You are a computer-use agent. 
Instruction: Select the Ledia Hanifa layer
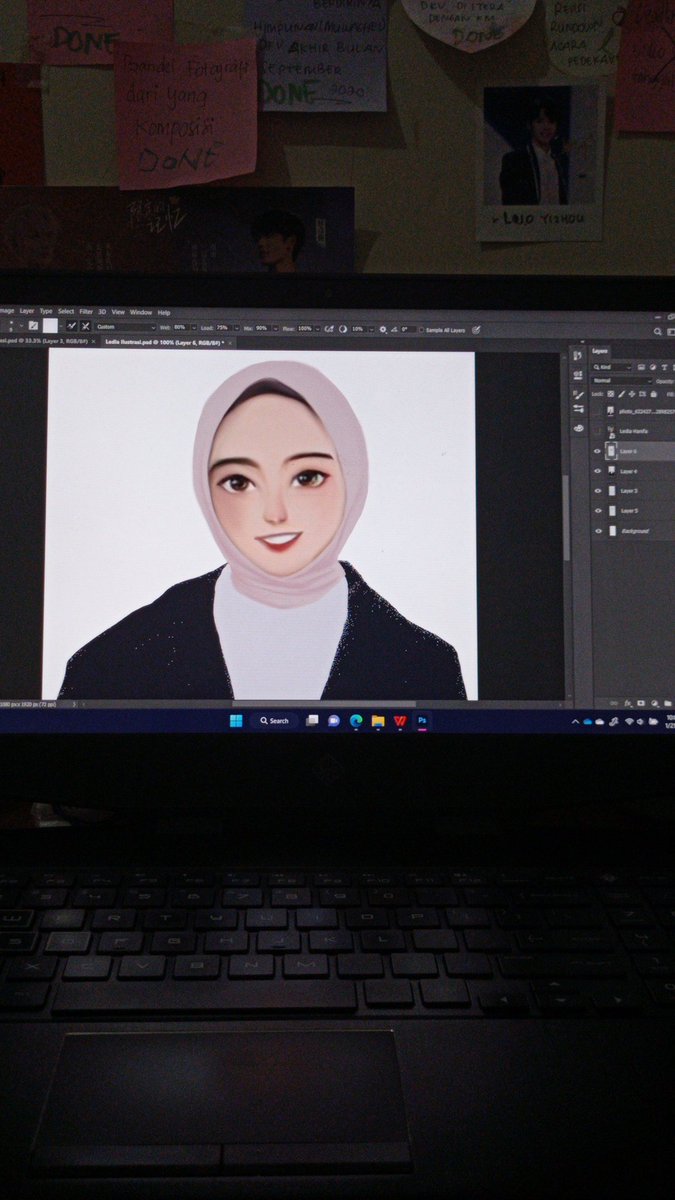pyautogui.click(x=633, y=431)
